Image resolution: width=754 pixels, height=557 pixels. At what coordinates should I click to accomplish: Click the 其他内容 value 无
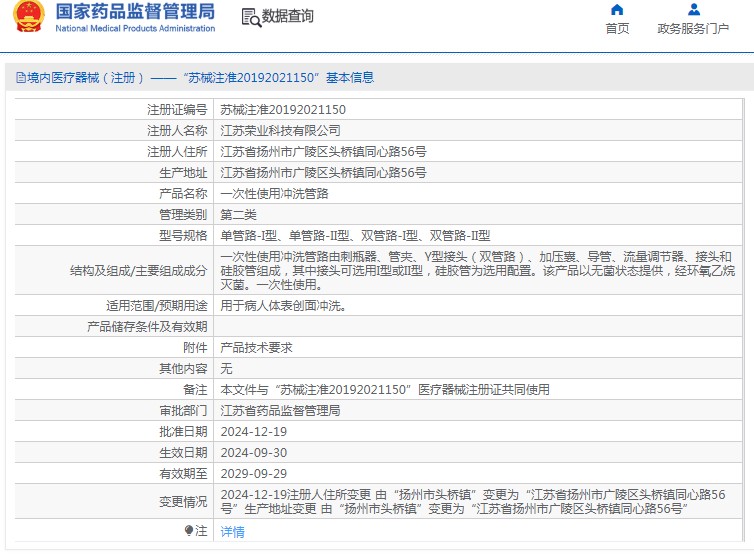(226, 368)
